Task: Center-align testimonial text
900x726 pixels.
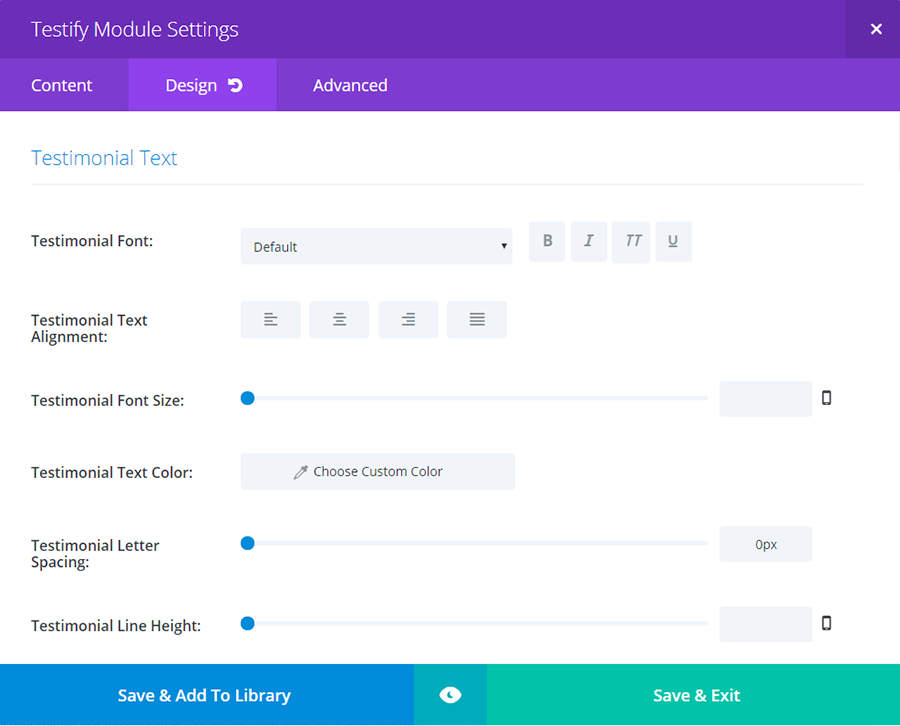Action: (339, 320)
